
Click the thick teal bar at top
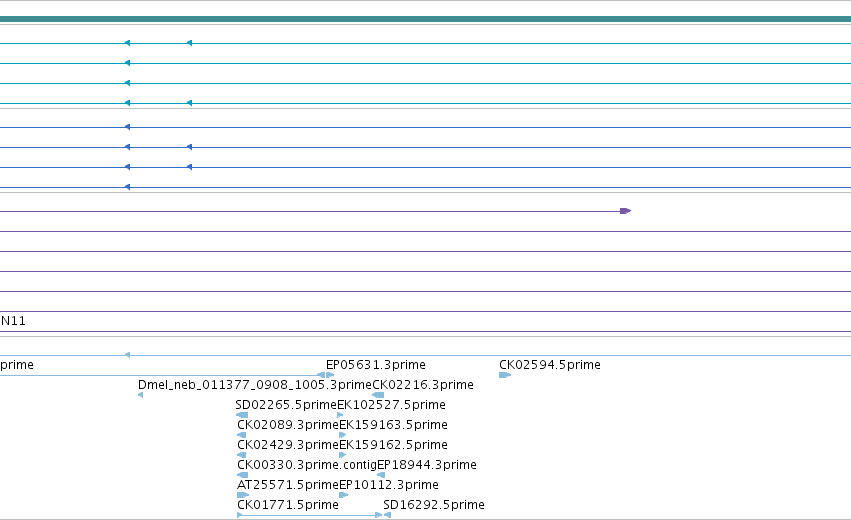click(x=426, y=19)
